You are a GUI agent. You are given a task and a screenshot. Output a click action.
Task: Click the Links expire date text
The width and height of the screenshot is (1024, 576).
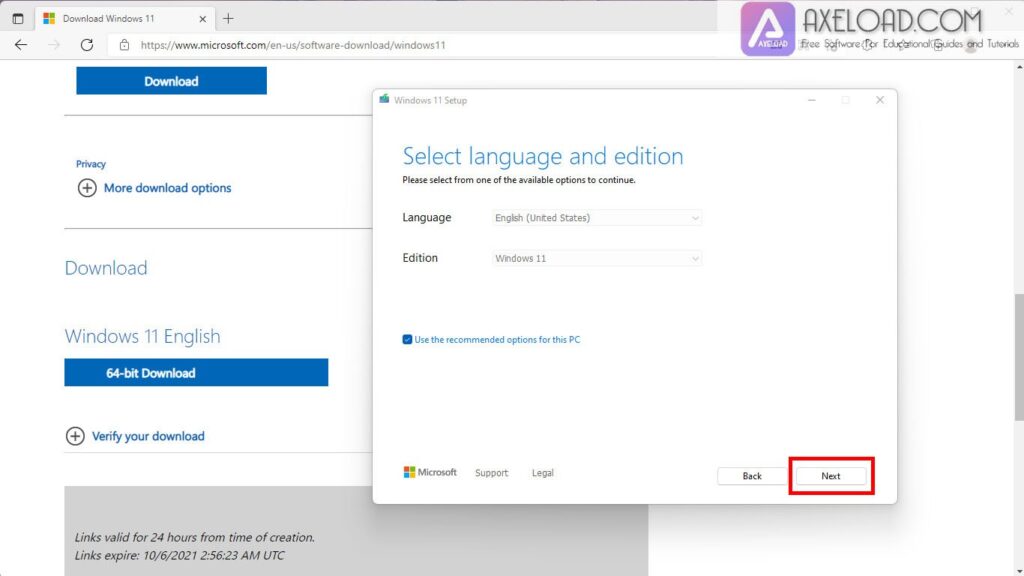180,556
